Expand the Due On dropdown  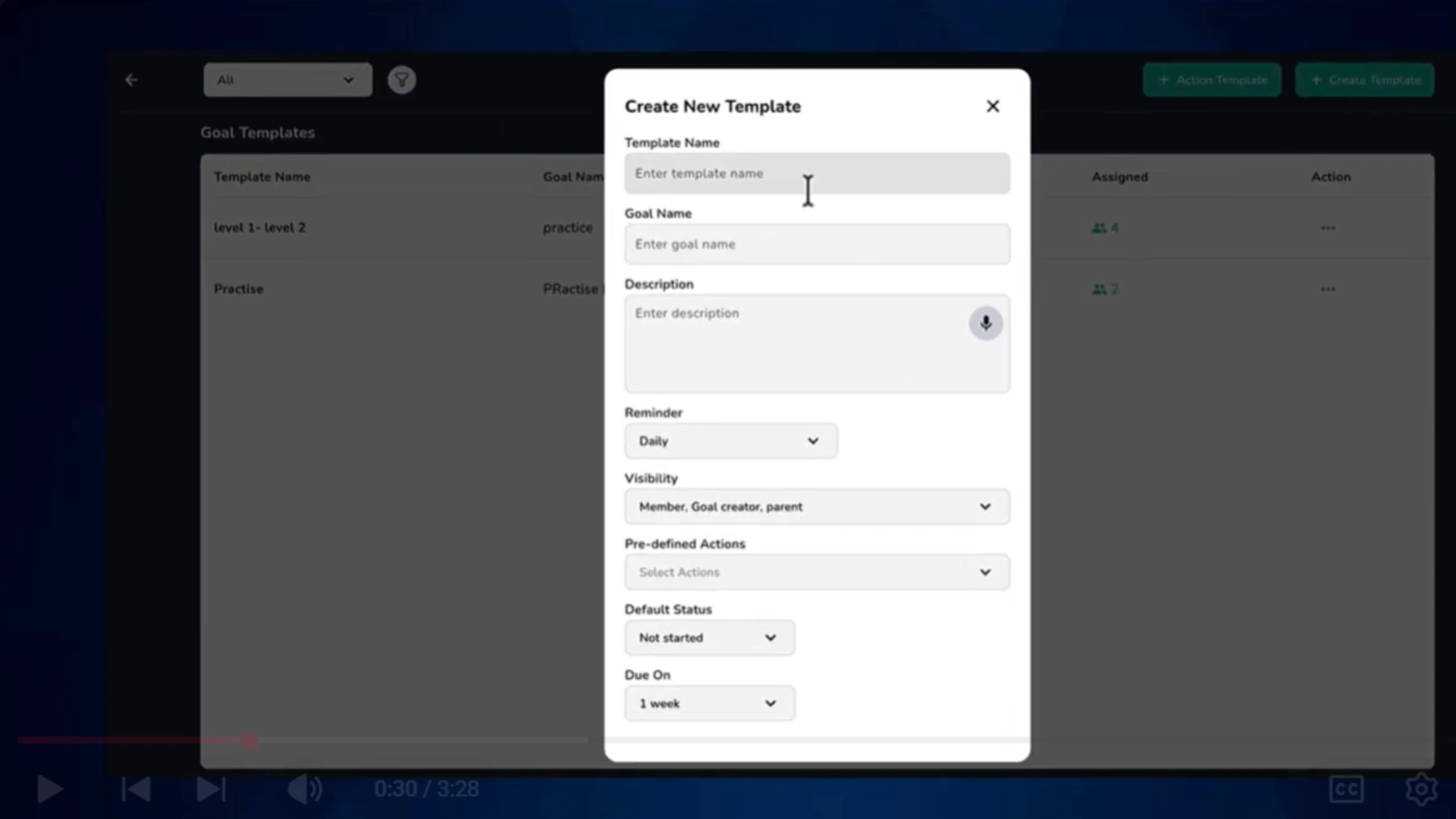tap(709, 704)
